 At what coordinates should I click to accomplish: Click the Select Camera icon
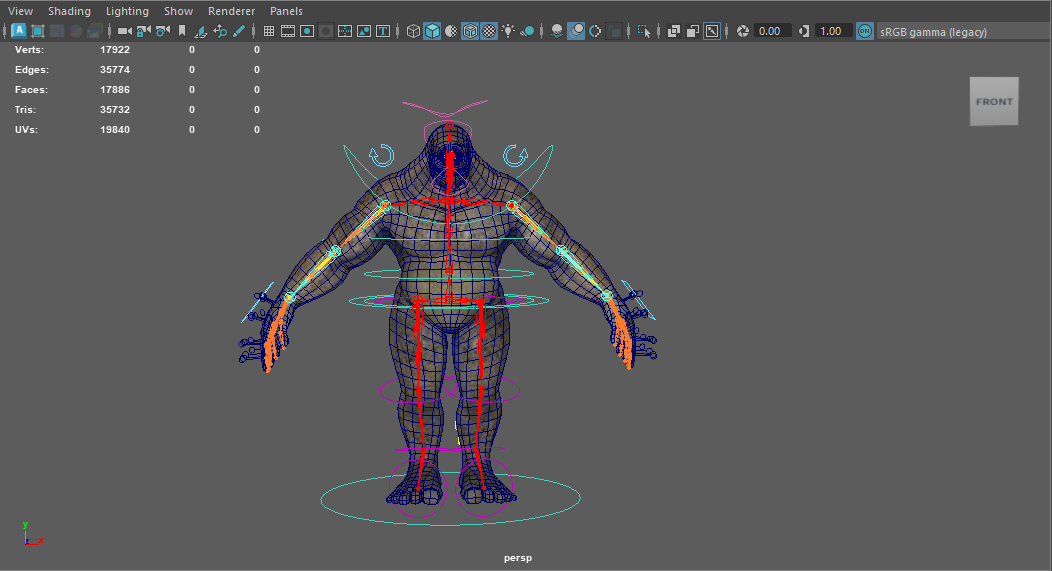point(124,31)
